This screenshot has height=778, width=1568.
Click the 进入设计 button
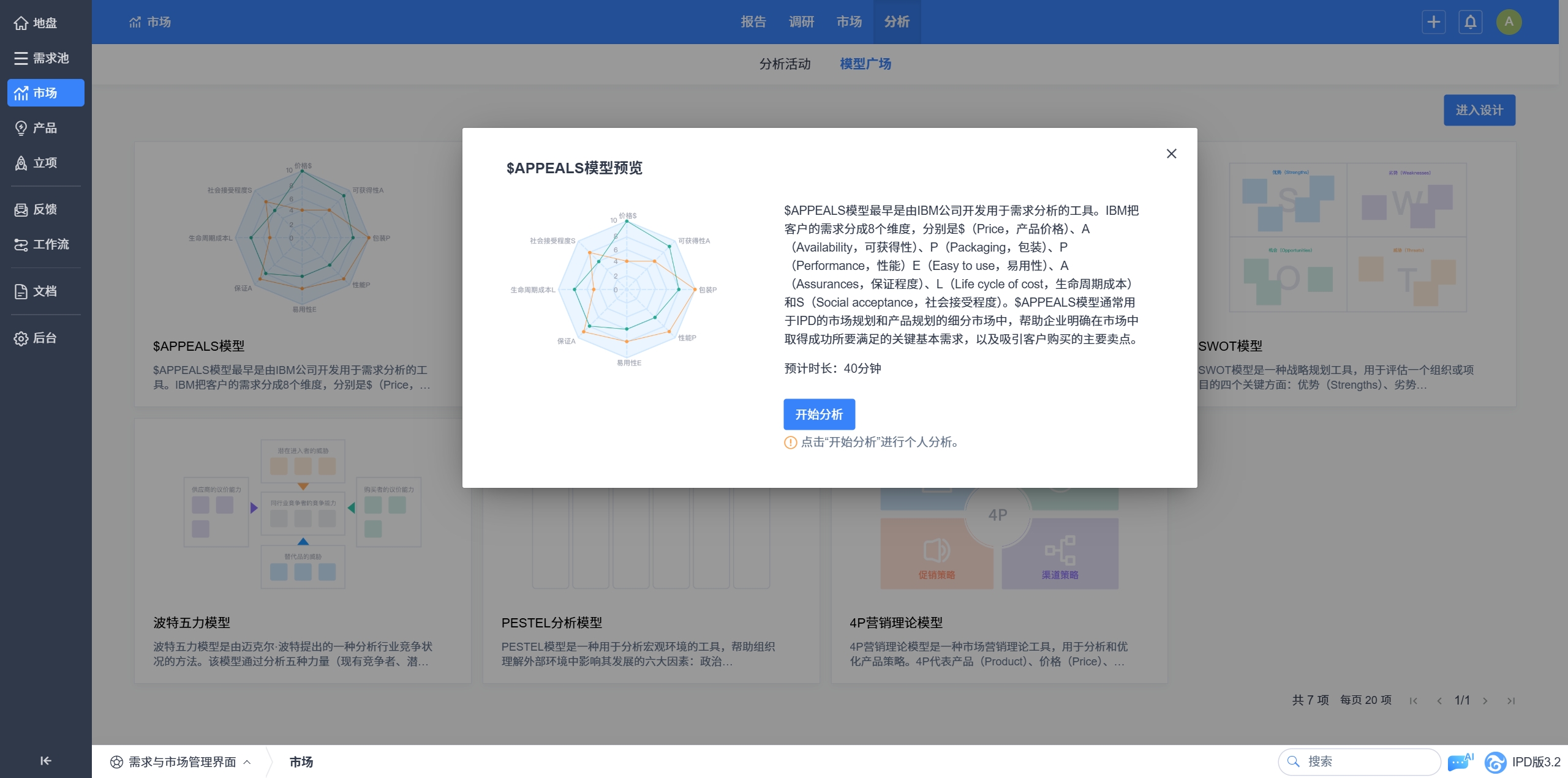coord(1479,110)
